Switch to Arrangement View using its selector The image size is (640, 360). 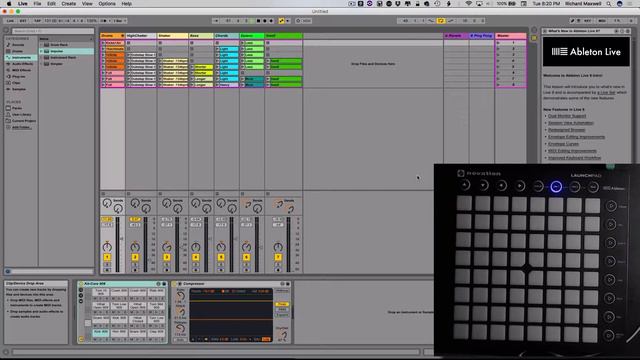[534, 30]
